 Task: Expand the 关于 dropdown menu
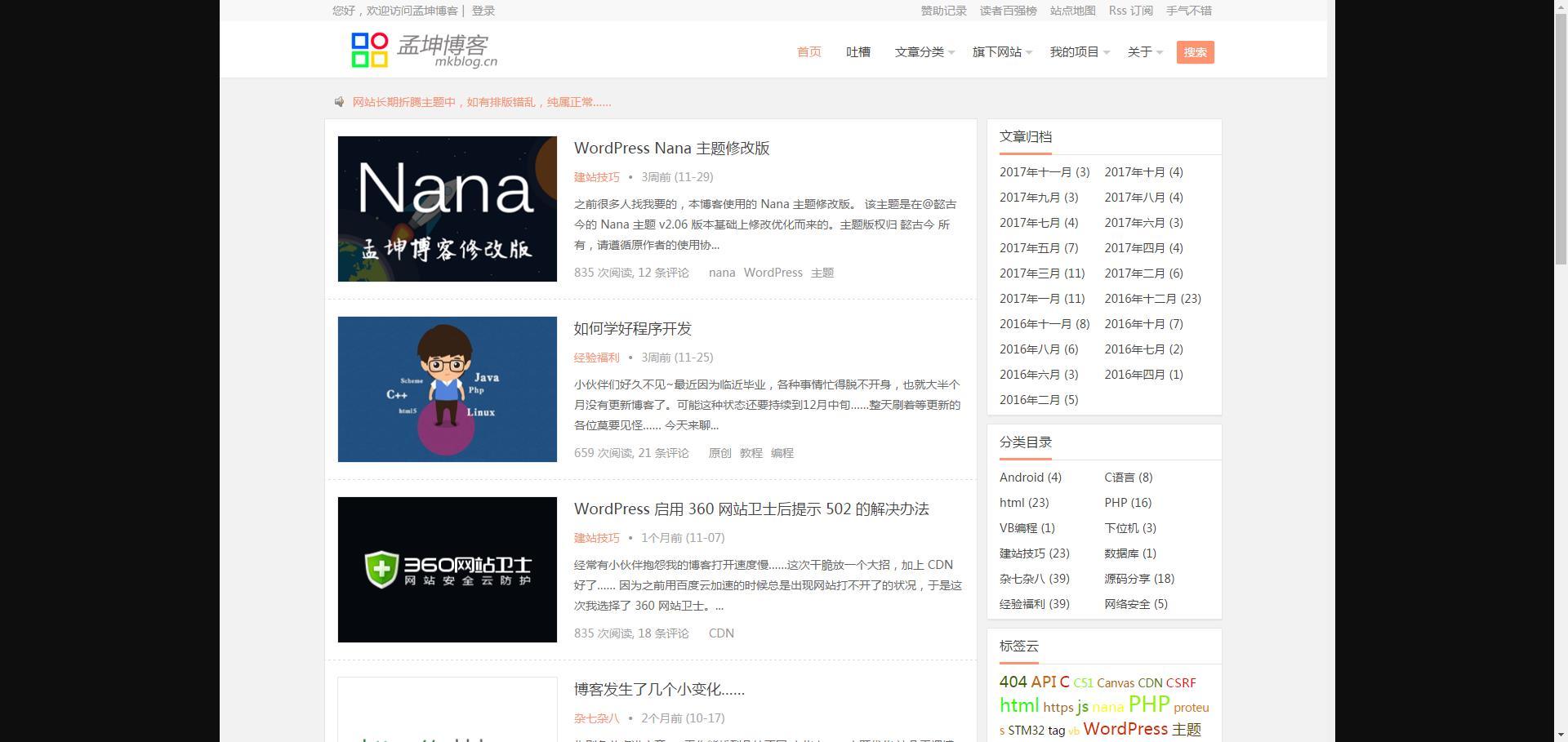tap(1144, 52)
